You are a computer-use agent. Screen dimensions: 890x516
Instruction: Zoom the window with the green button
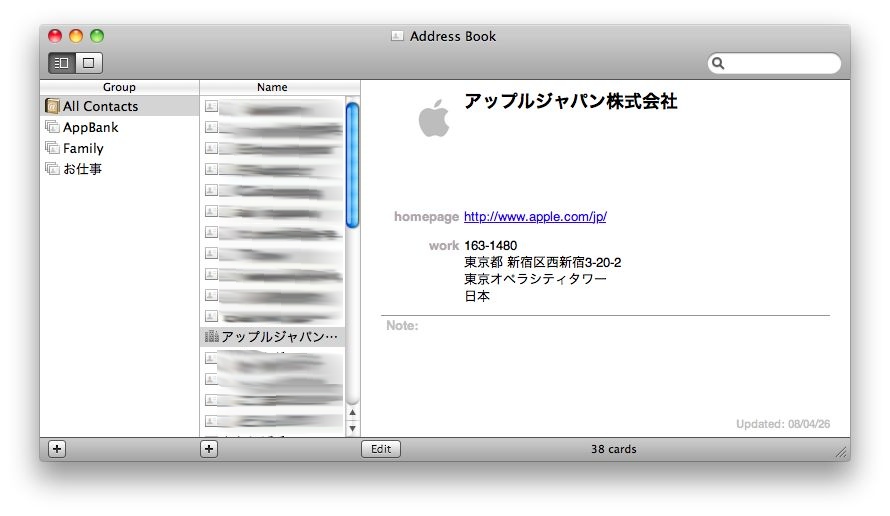pos(97,36)
